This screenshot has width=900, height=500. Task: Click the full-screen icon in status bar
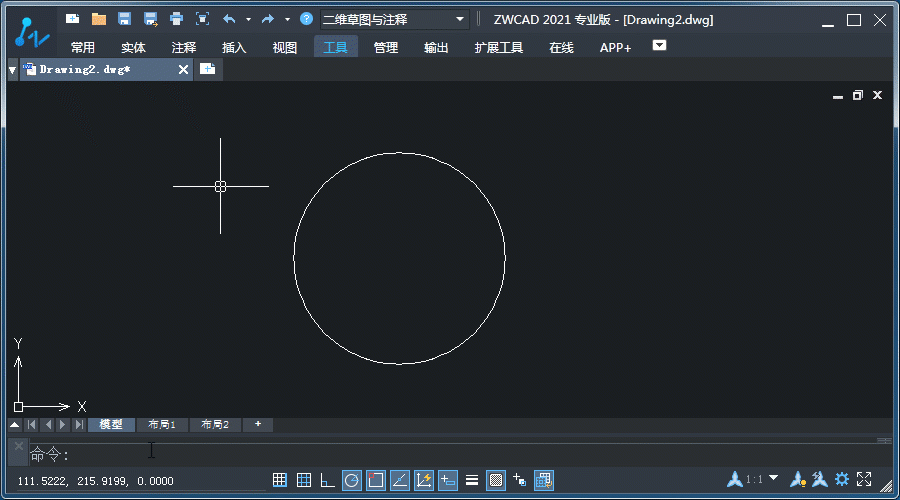(x=865, y=480)
